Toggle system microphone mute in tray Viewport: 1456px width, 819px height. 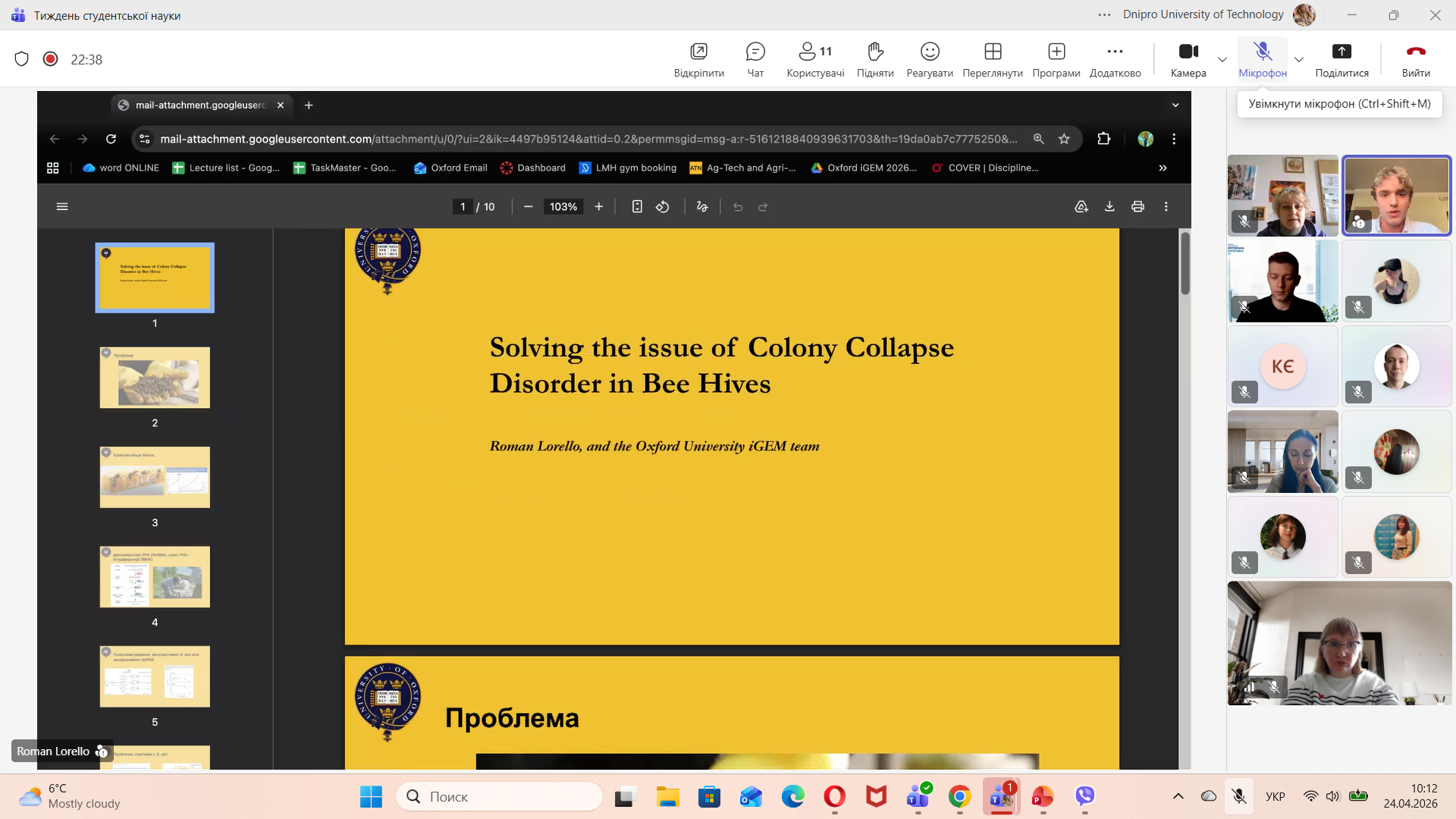(x=1239, y=796)
